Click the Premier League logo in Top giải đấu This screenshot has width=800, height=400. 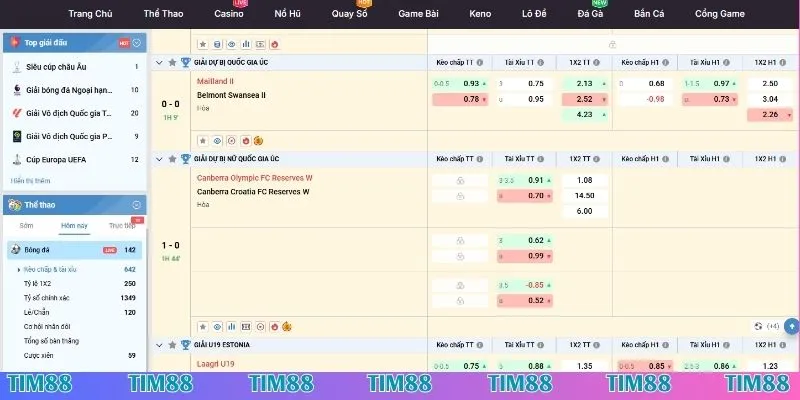point(16,90)
